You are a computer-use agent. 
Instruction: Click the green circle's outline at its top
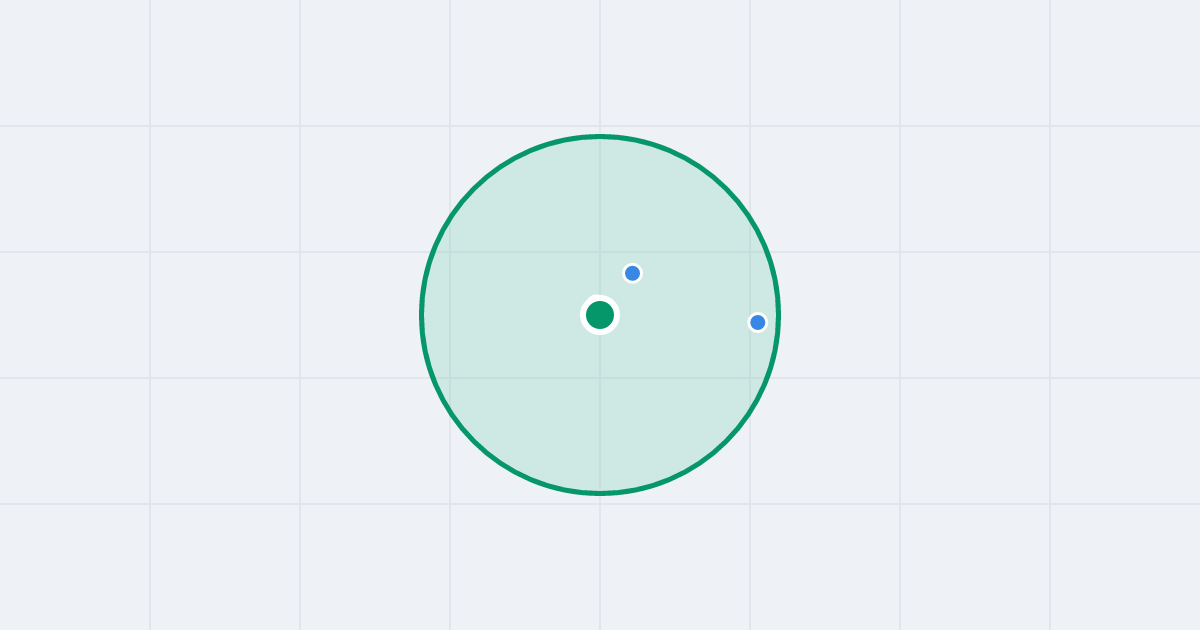(x=600, y=136)
